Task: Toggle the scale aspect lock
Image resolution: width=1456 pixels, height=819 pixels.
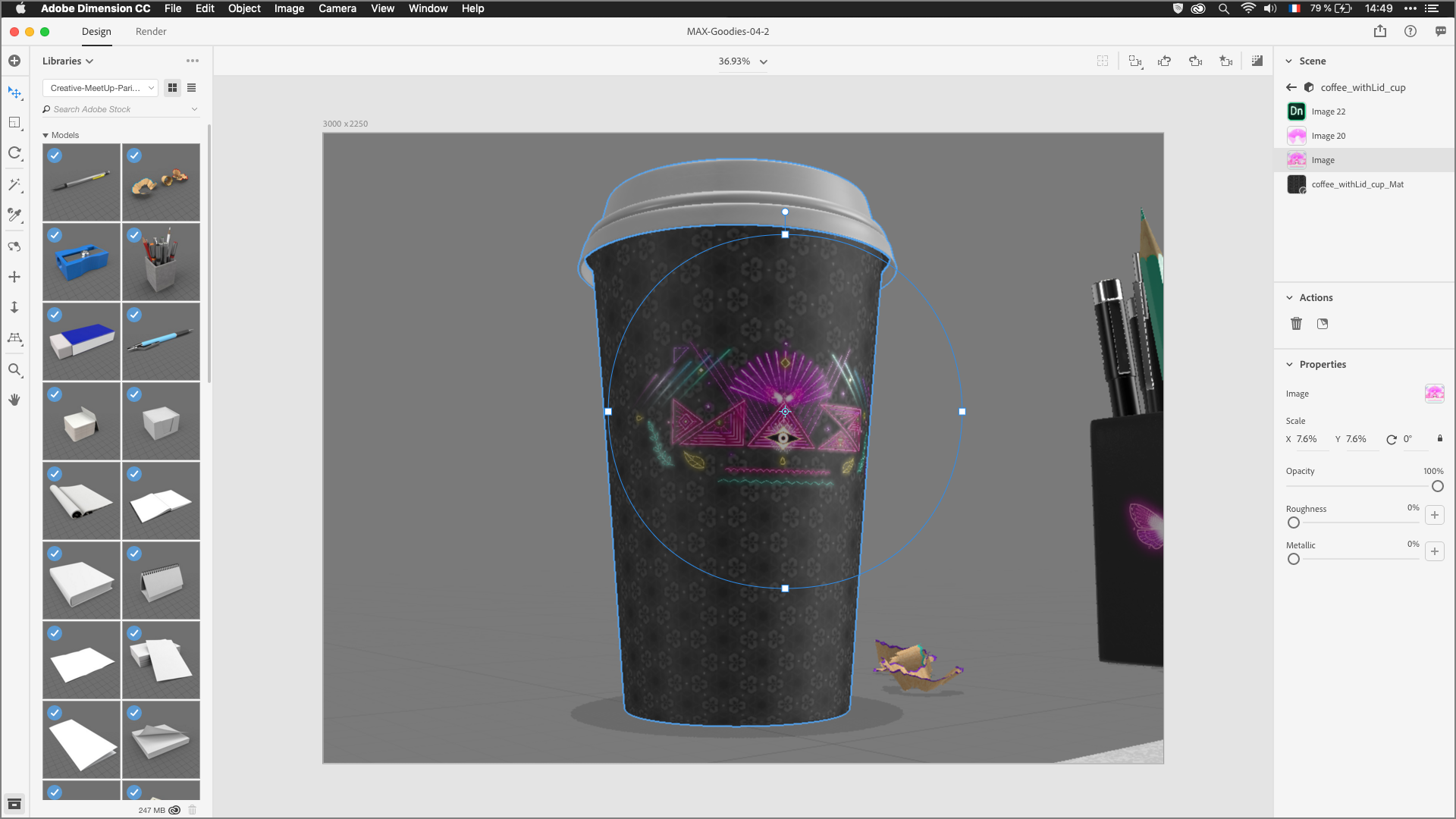Action: click(x=1440, y=439)
